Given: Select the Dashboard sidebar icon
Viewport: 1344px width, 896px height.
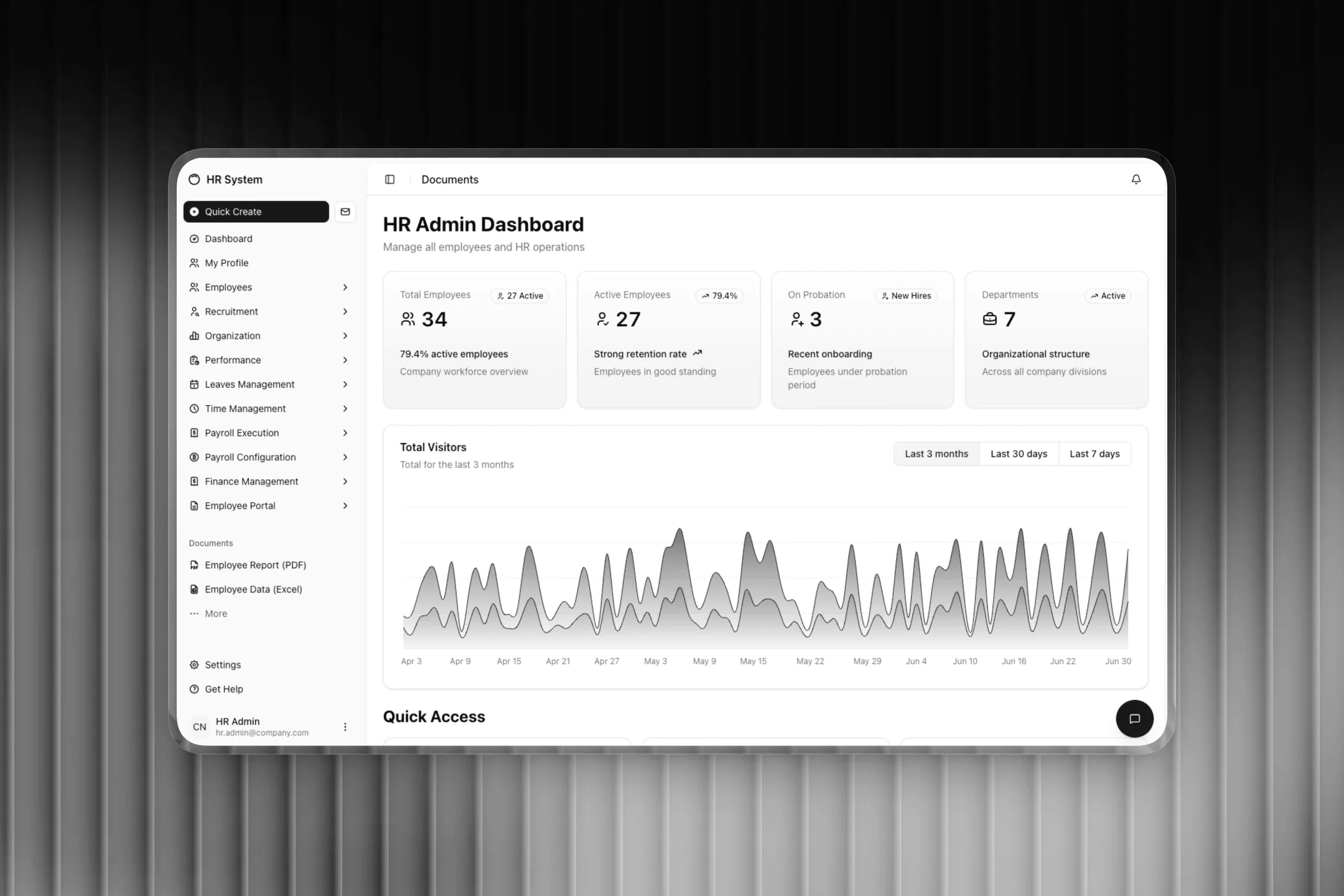Looking at the screenshot, I should pyautogui.click(x=195, y=238).
